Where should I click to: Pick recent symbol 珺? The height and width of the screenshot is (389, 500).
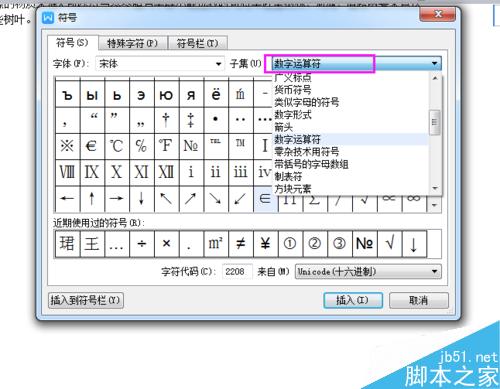point(68,244)
